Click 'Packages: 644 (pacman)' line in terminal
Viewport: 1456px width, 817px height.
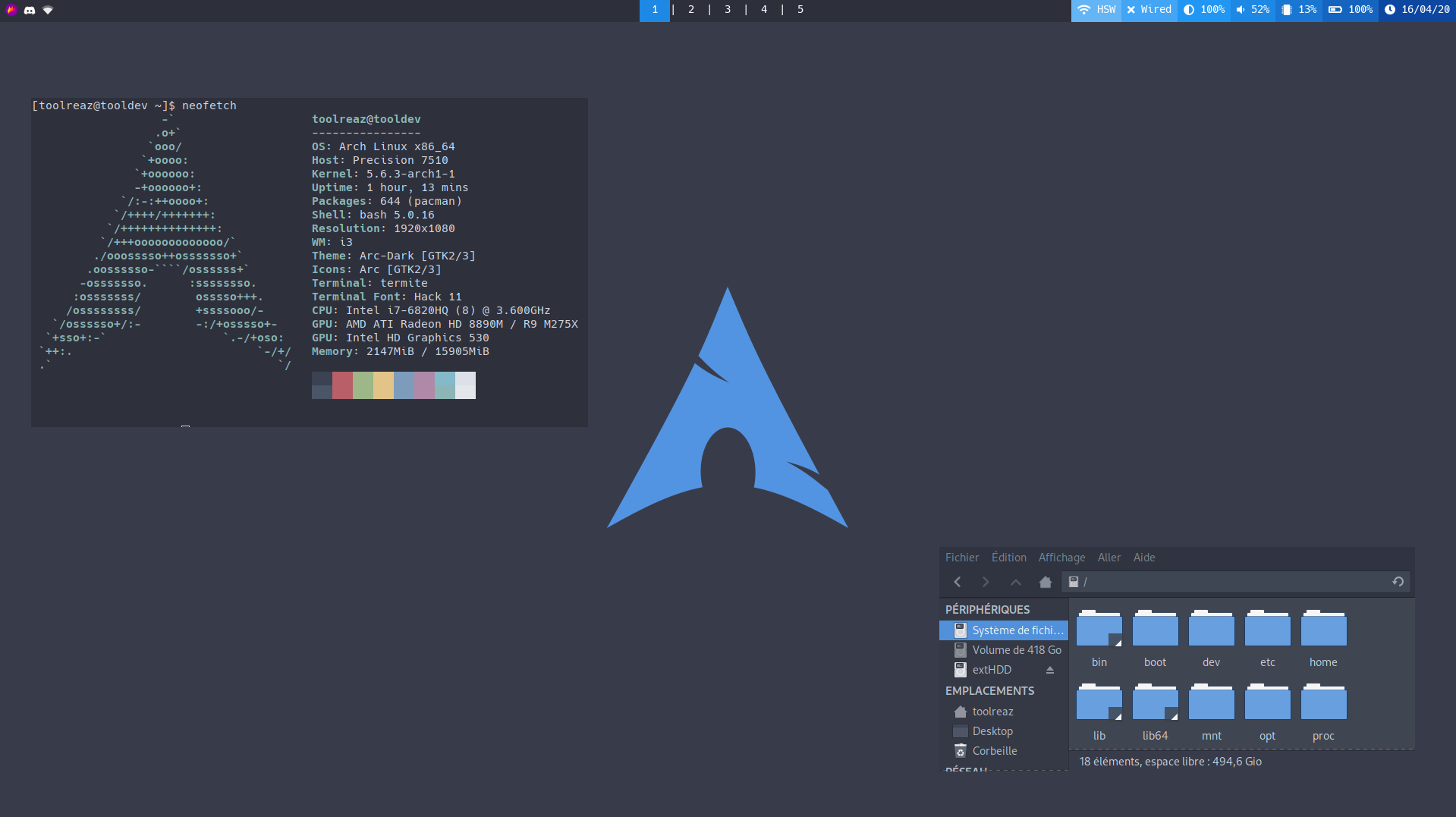[x=387, y=201]
